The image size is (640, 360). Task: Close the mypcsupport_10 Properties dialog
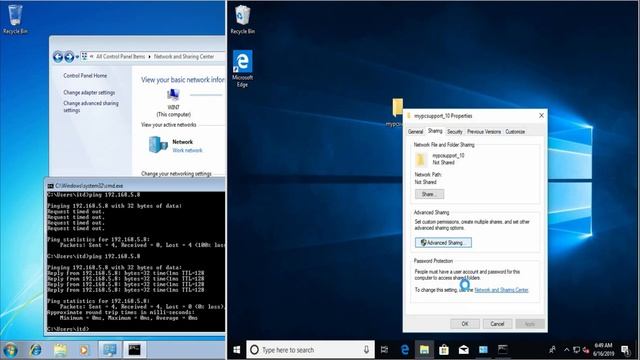(541, 116)
